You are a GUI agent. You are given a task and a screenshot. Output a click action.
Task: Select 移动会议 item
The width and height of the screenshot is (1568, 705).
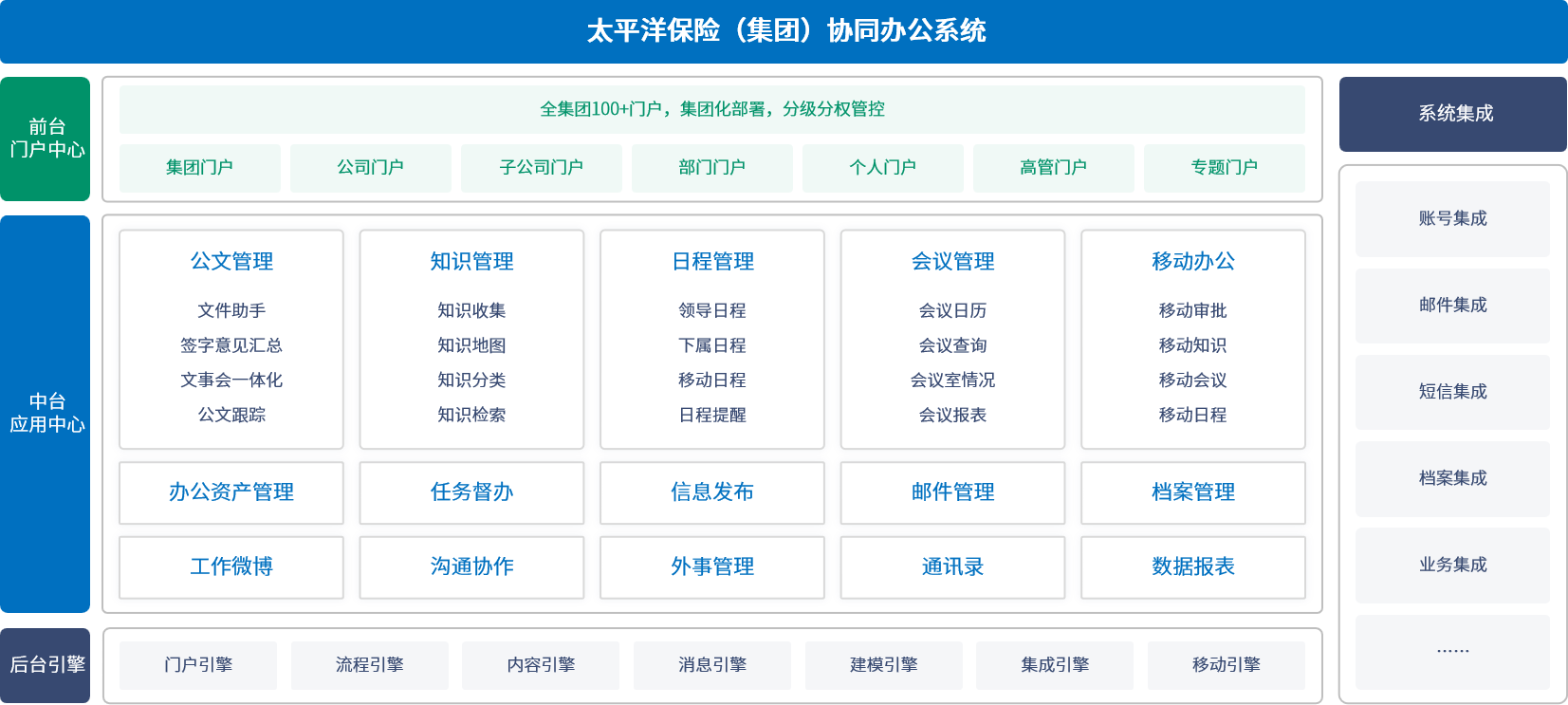(1193, 380)
